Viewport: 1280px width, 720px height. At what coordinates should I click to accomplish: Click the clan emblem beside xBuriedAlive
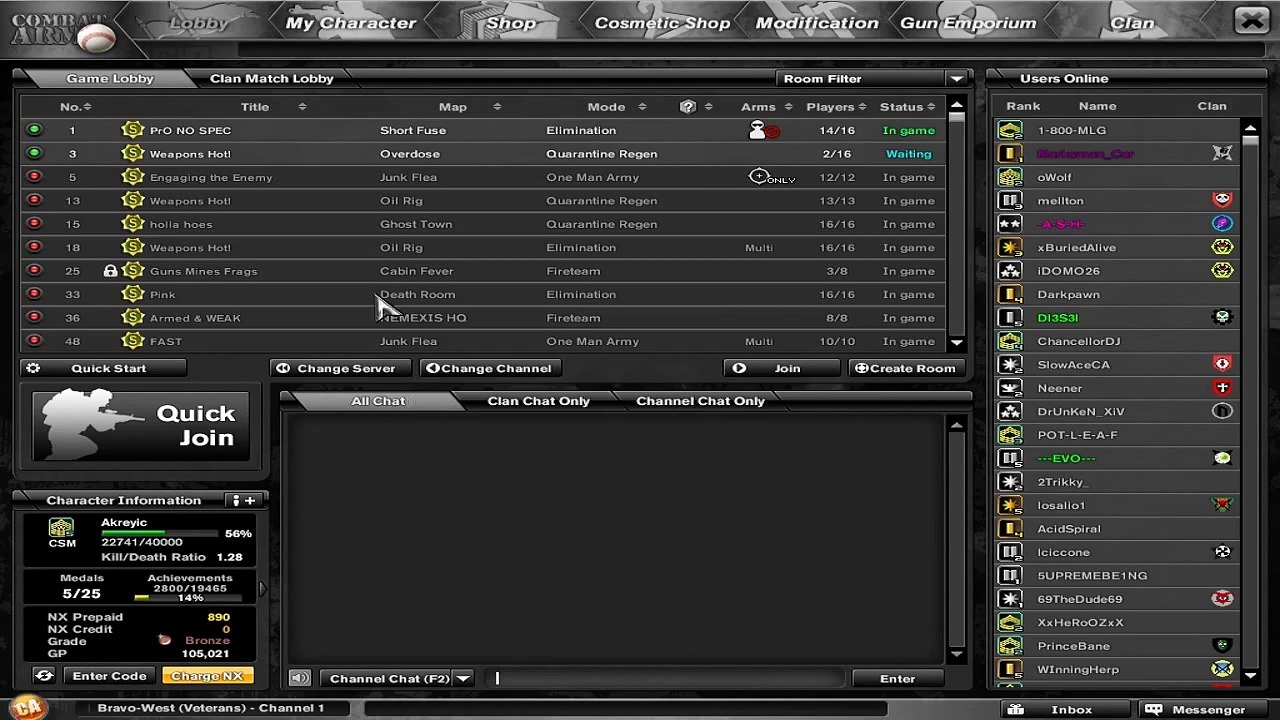[x=1222, y=247]
